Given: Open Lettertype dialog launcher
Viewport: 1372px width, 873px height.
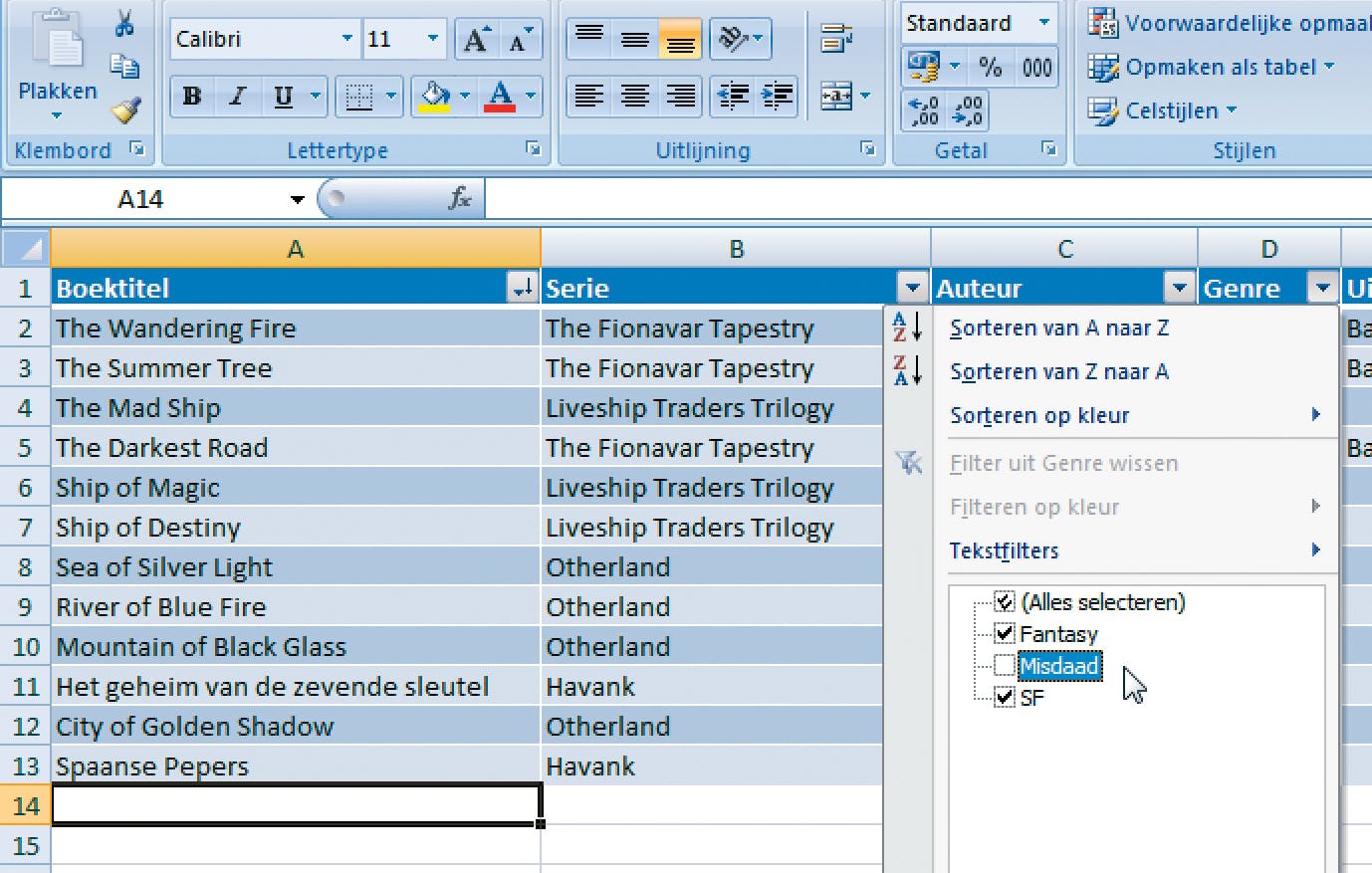Looking at the screenshot, I should 534,149.
